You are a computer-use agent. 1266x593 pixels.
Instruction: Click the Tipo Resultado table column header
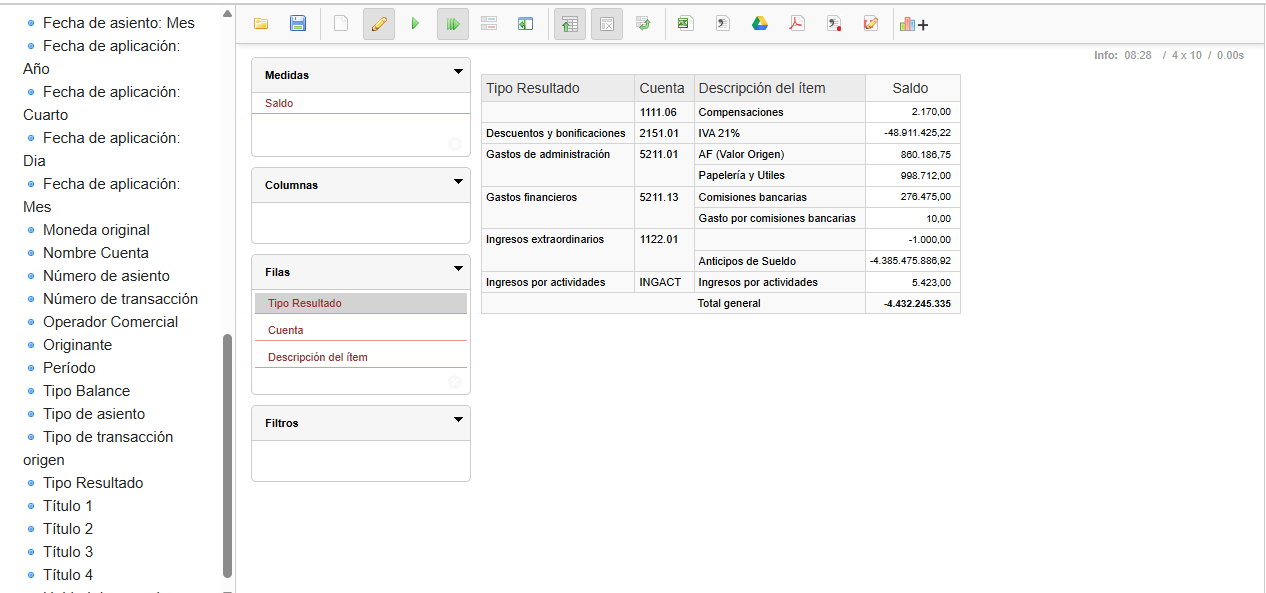click(558, 88)
